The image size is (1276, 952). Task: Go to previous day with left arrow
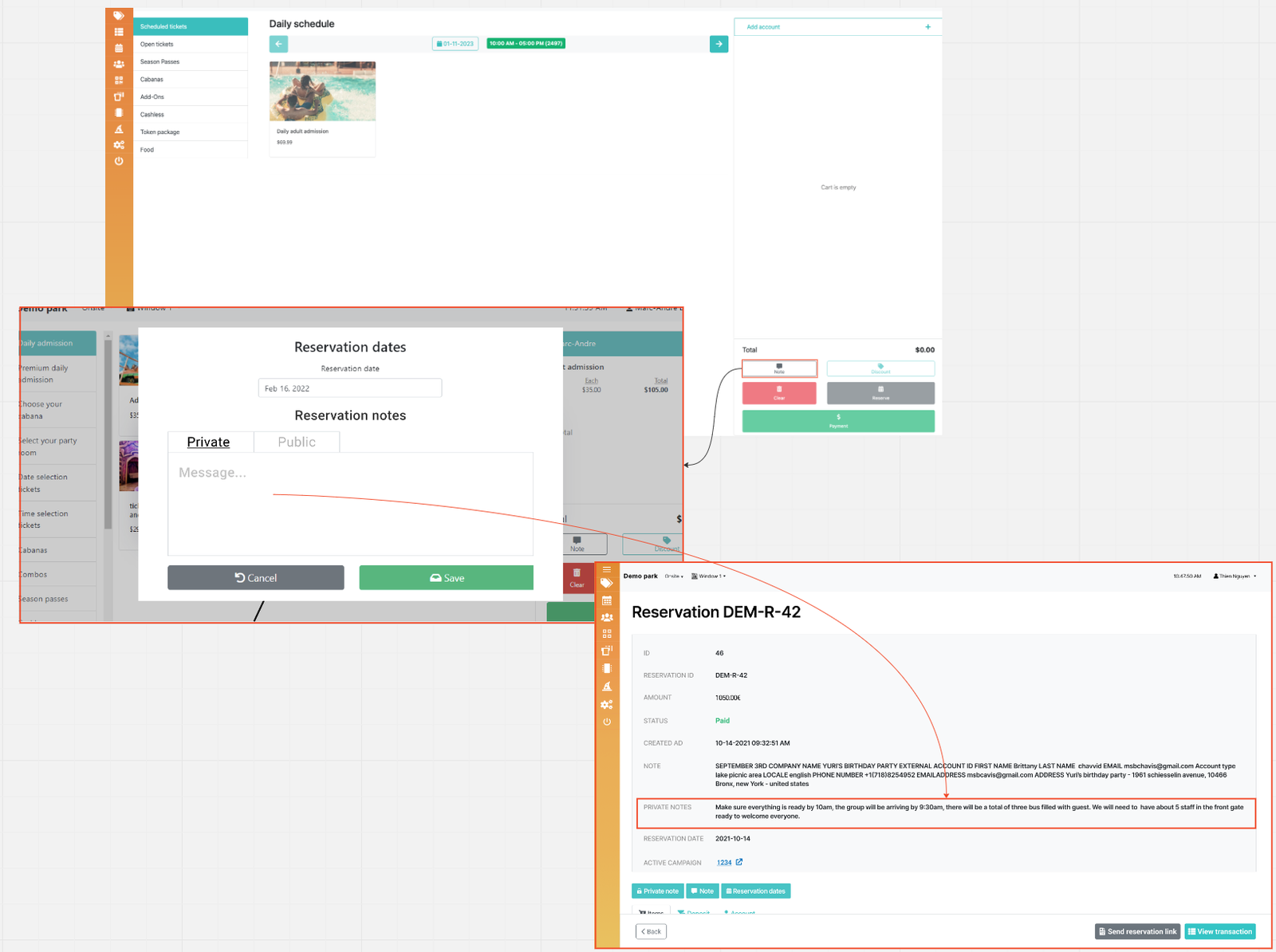278,44
